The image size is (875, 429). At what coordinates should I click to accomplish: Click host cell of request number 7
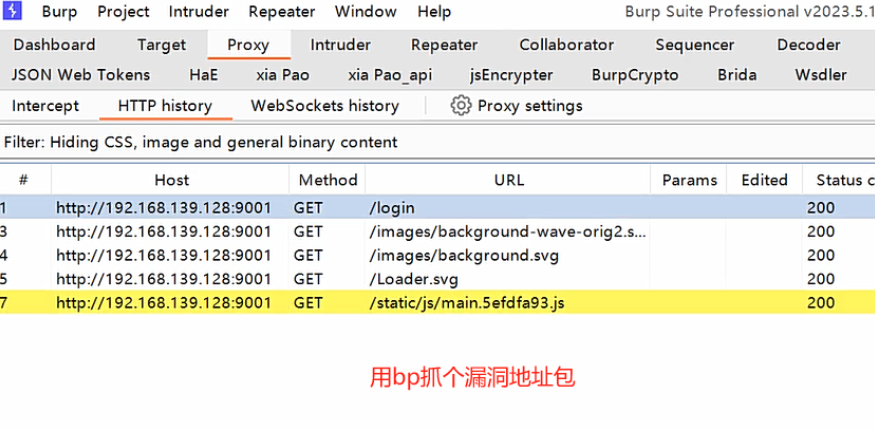[164, 302]
